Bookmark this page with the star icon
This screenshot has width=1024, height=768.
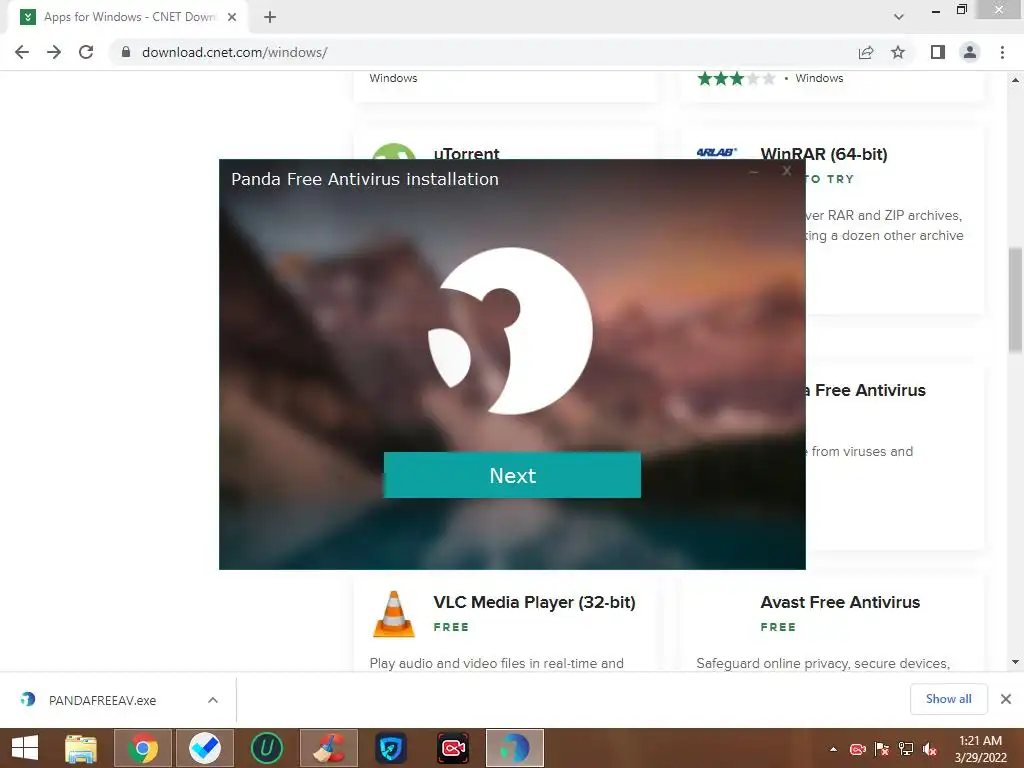(898, 52)
